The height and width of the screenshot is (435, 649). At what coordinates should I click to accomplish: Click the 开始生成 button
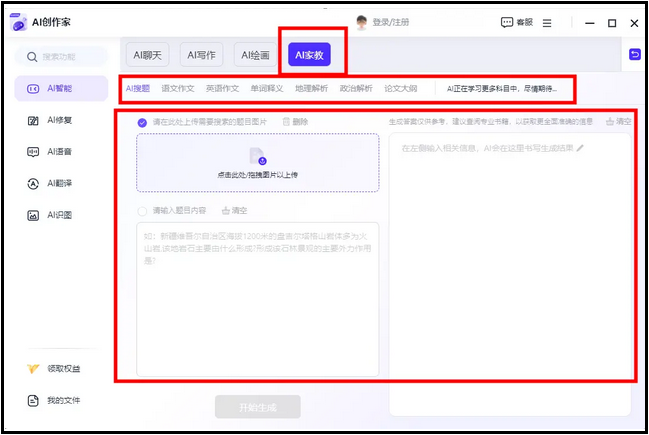click(257, 407)
